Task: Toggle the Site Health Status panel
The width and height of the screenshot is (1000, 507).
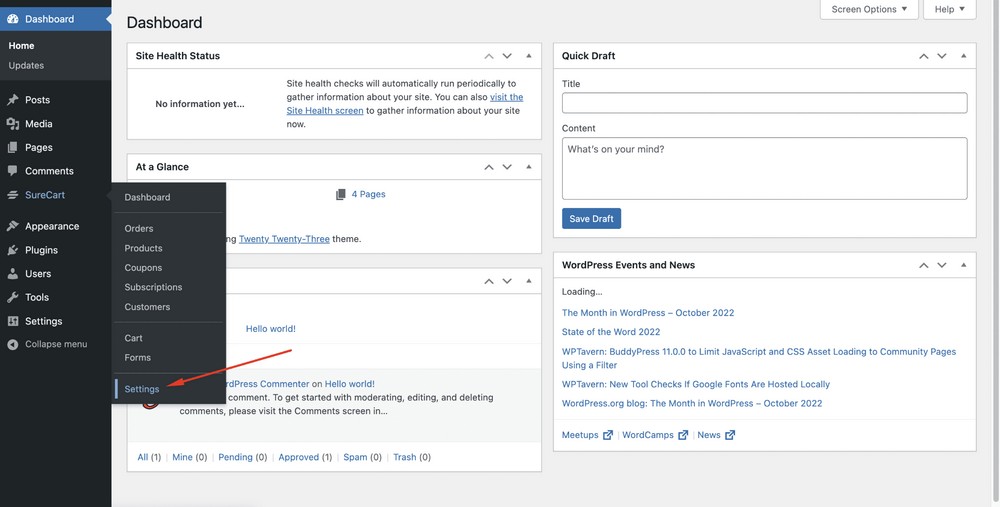Action: tap(528, 56)
